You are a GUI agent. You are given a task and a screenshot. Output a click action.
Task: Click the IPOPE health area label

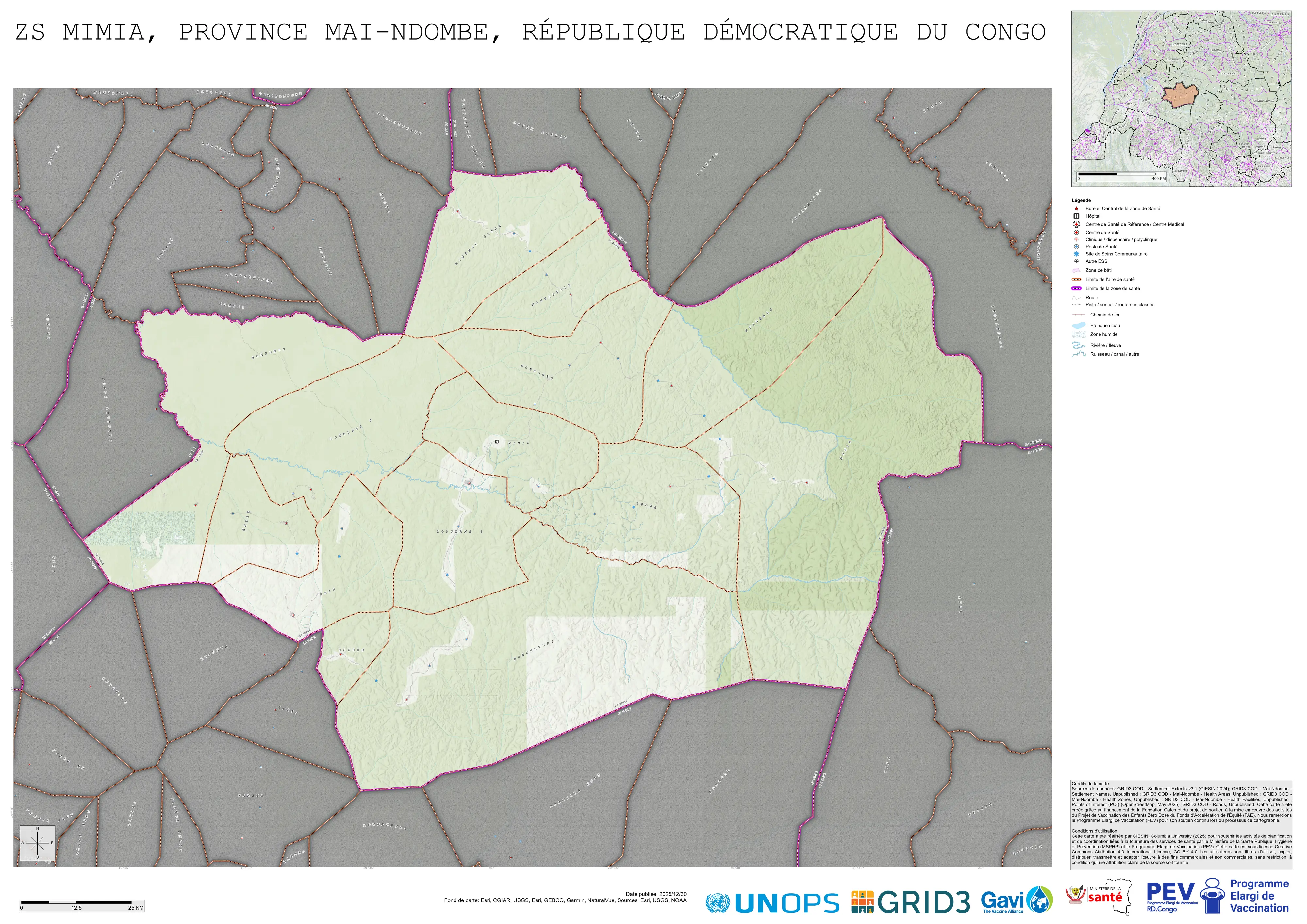click(x=646, y=505)
